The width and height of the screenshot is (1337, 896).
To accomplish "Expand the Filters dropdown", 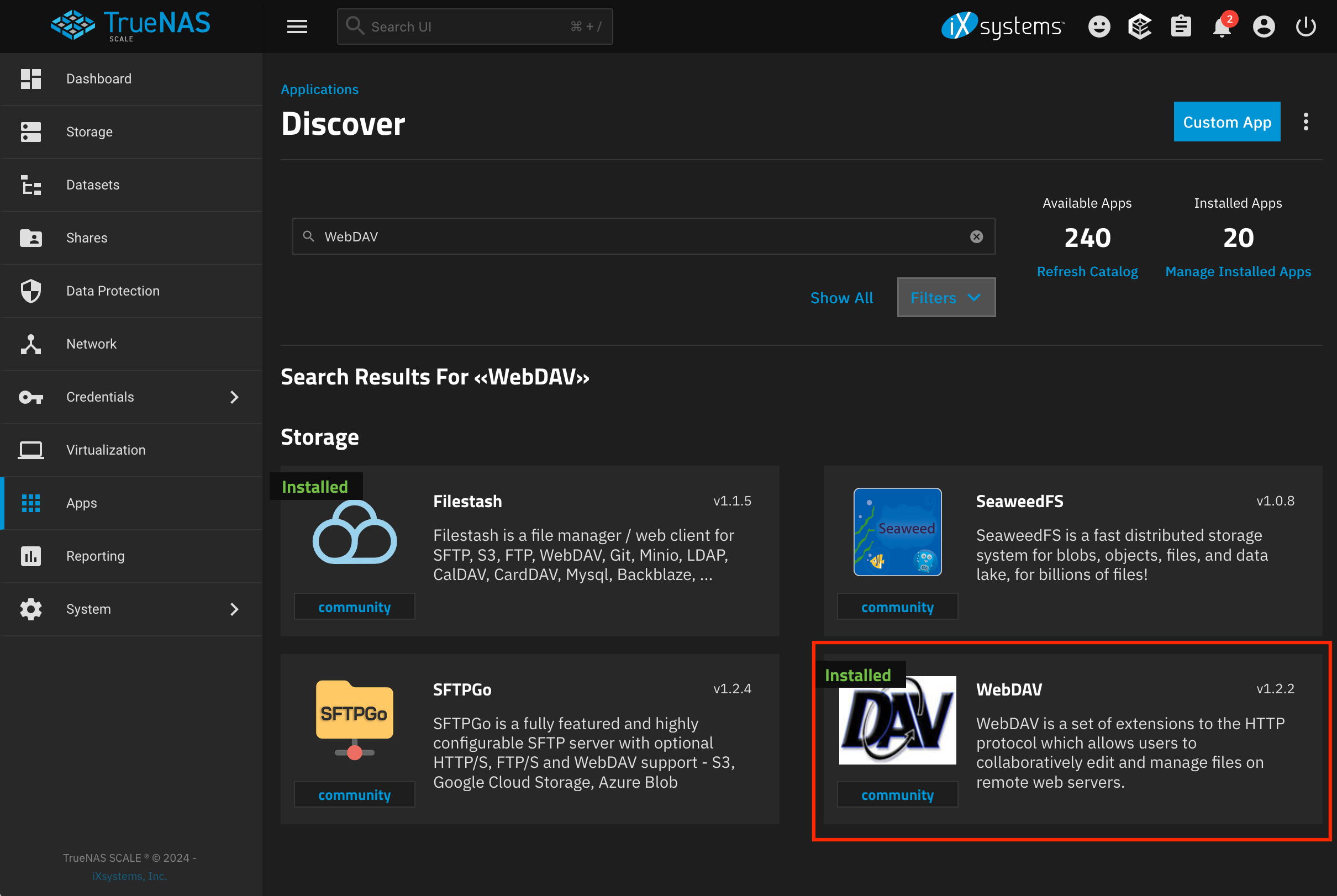I will pyautogui.click(x=946, y=297).
